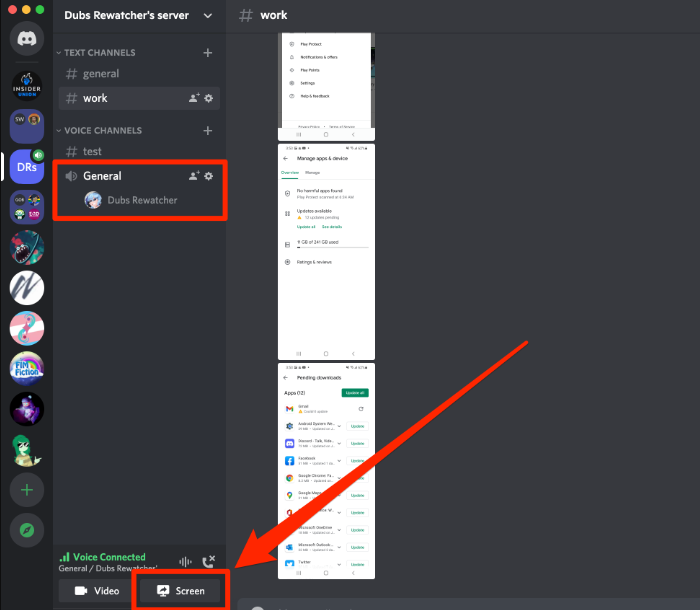Image resolution: width=700 pixels, height=610 pixels.
Task: Open the green-haired character server icon
Action: 27,450
